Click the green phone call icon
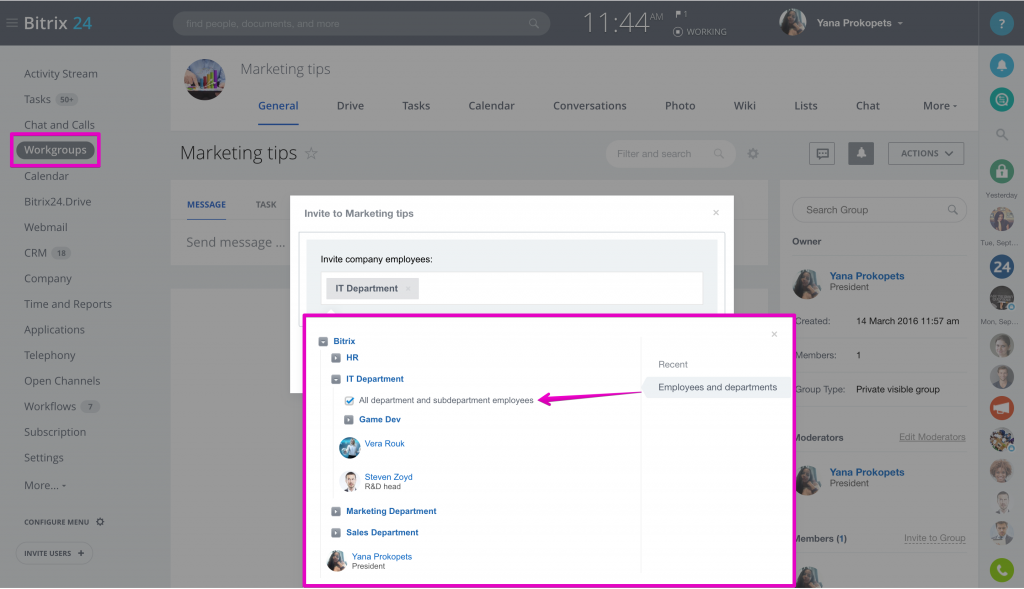Screen dimensions: 1024x589 [1001, 570]
